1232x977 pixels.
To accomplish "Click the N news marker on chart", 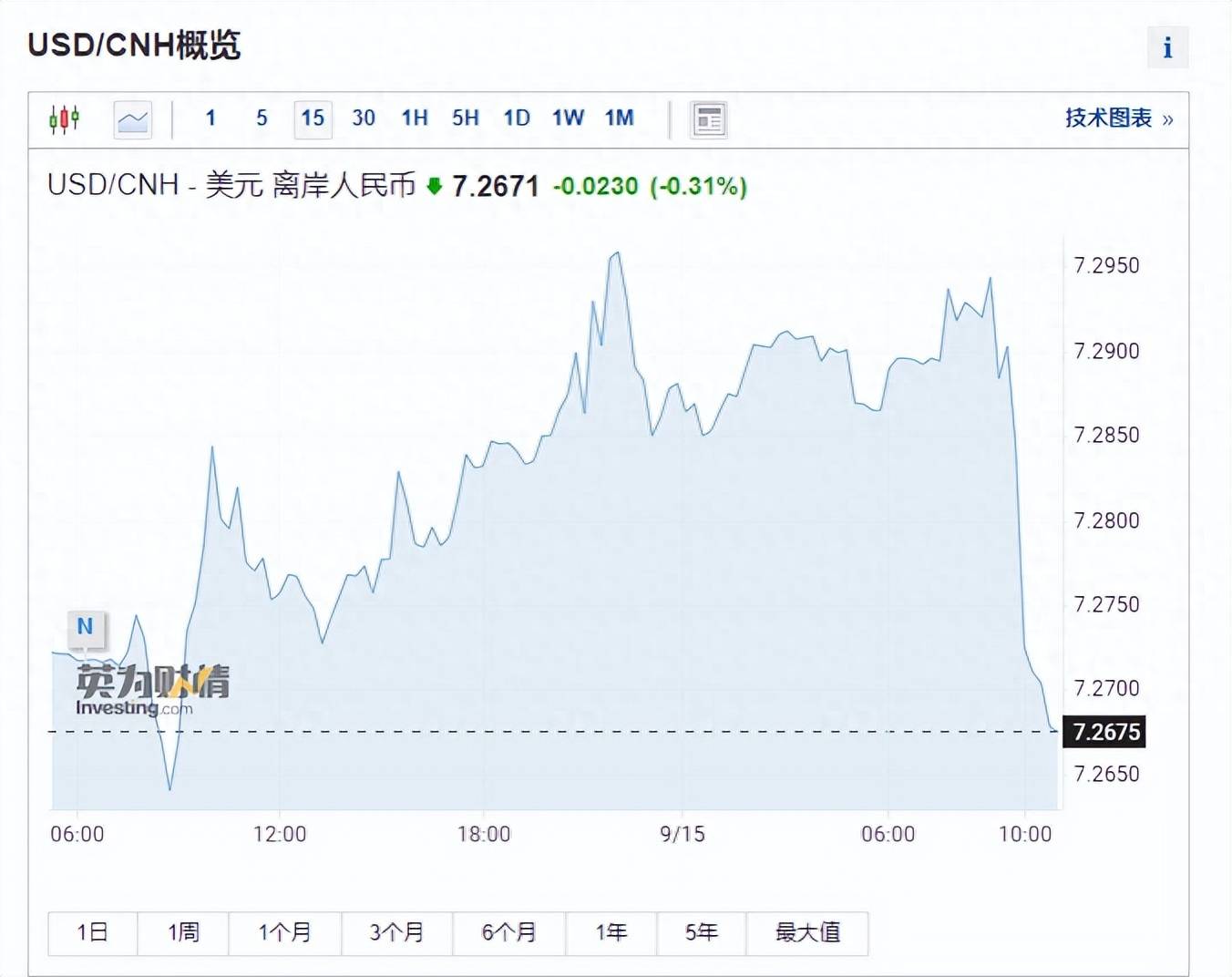I will 85,627.
